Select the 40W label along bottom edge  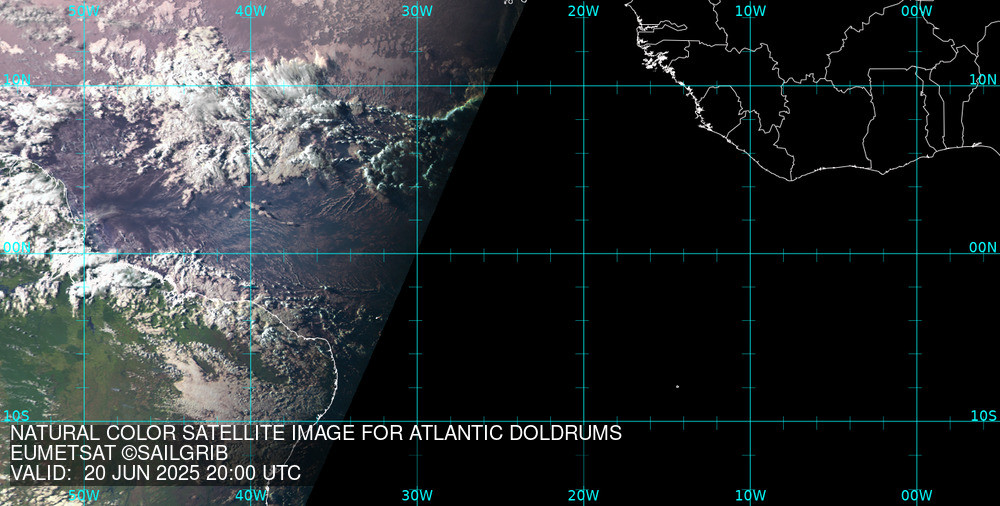(251, 495)
